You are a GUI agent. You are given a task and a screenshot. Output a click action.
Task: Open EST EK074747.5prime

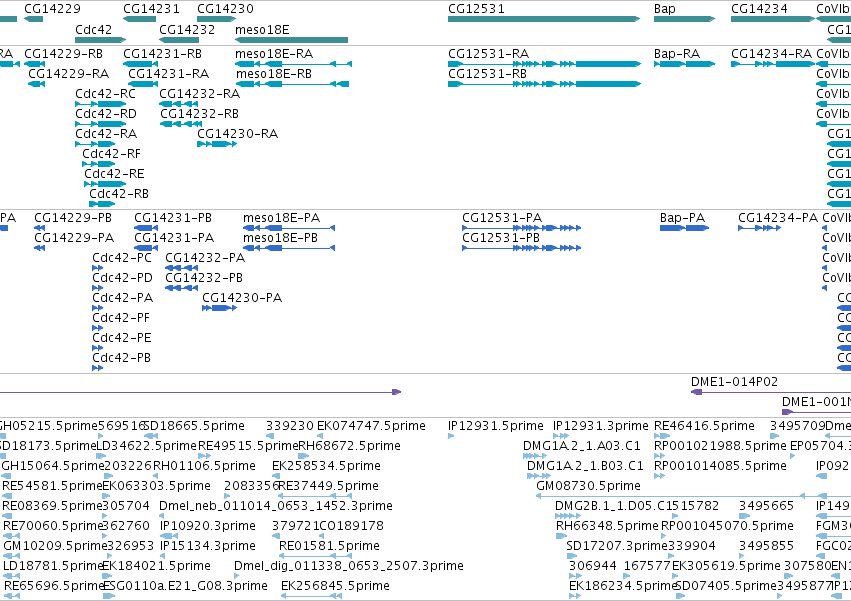[x=371, y=426]
